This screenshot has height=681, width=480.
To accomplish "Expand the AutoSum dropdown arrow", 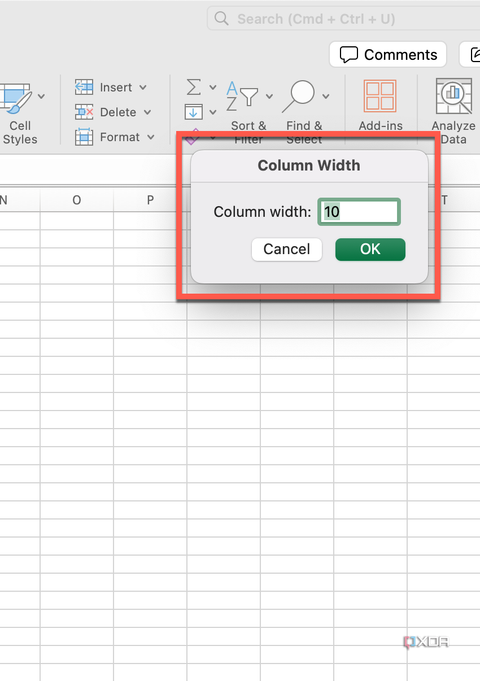I will click(213, 87).
